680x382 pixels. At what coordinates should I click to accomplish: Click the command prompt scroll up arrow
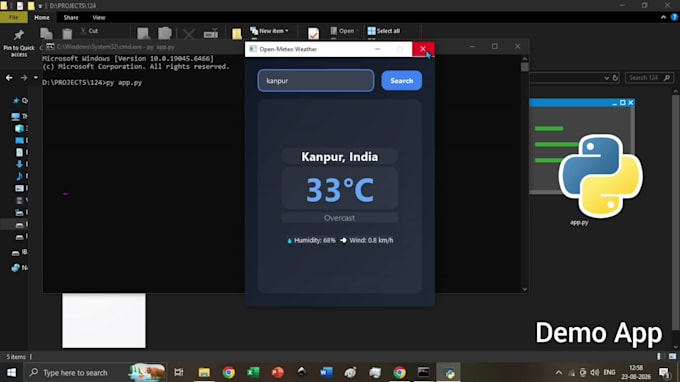525,59
